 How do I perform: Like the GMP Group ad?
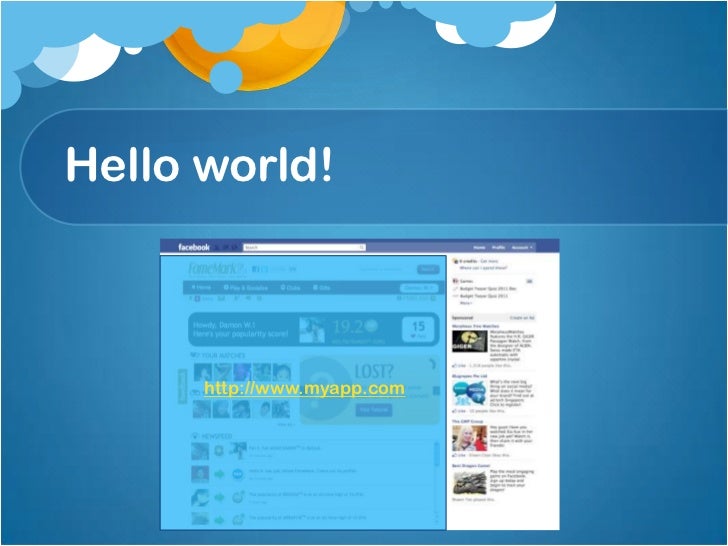click(459, 455)
